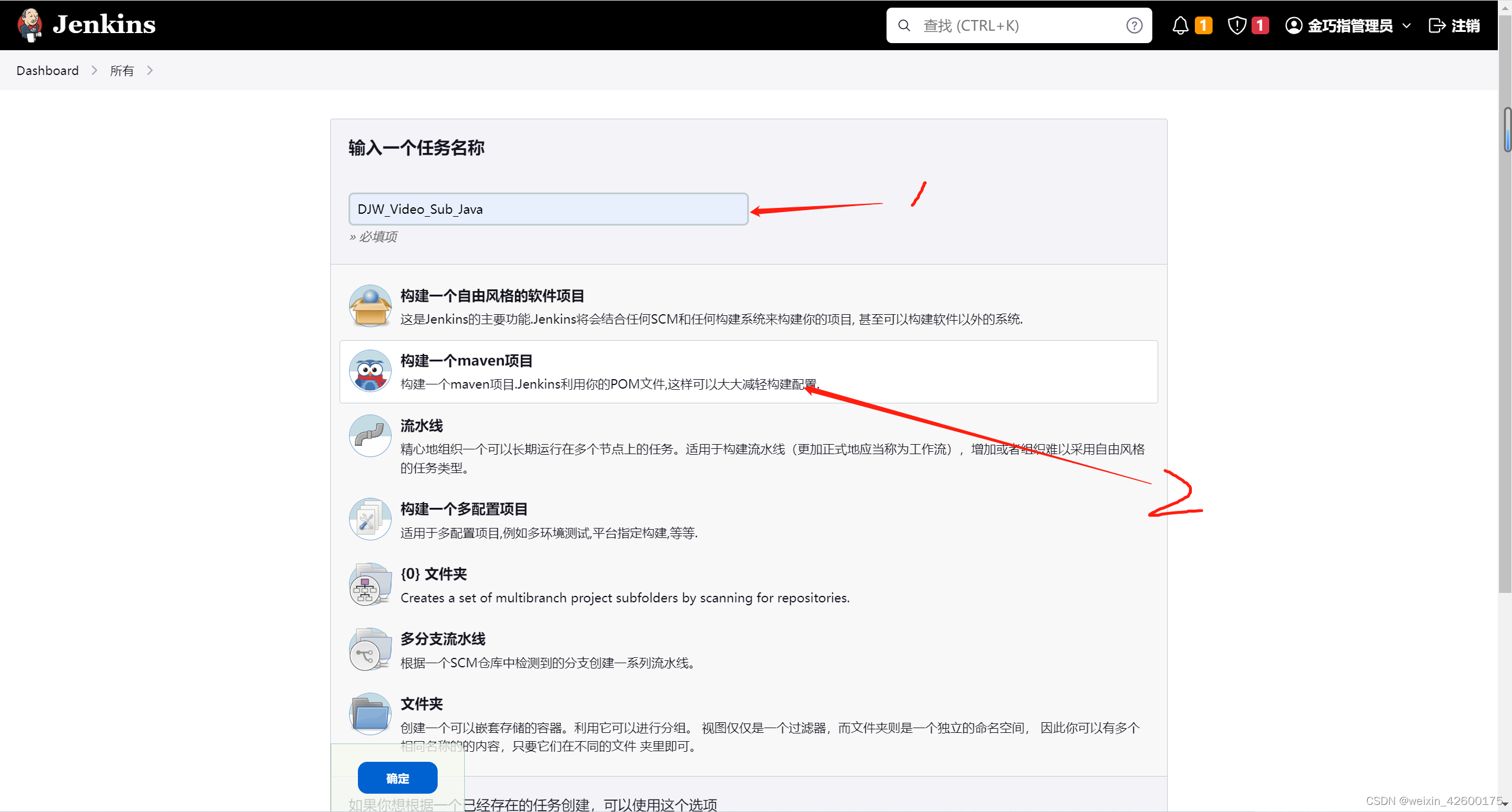Image resolution: width=1512 pixels, height=812 pixels.
Task: Select the 文件夹 folder container icon
Action: [370, 713]
